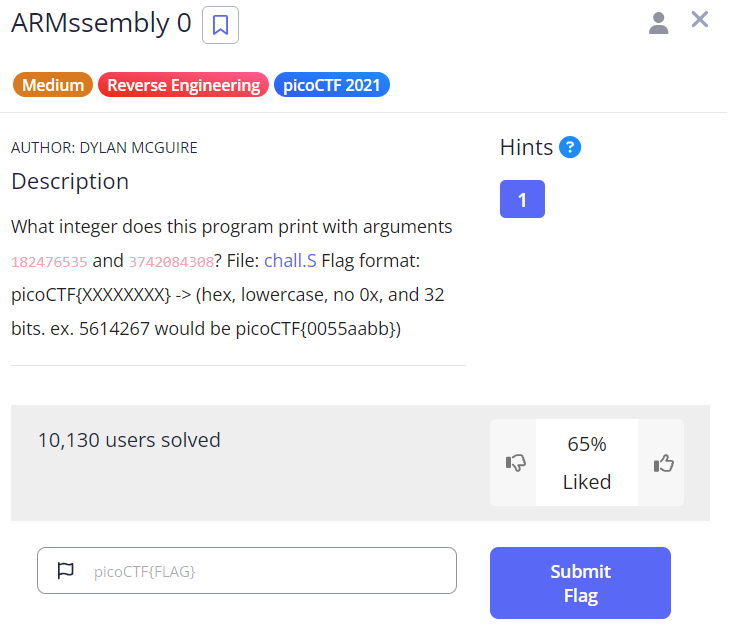Close the challenge dialog with X
The image size is (735, 626).
[700, 20]
